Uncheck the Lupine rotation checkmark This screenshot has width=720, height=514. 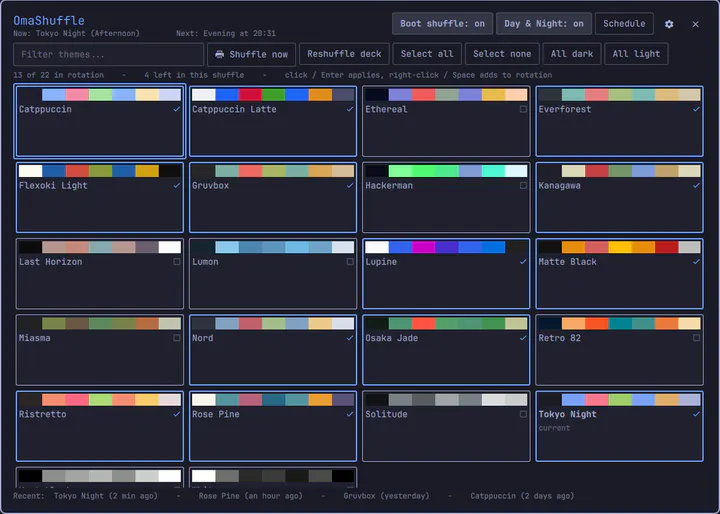tap(523, 262)
